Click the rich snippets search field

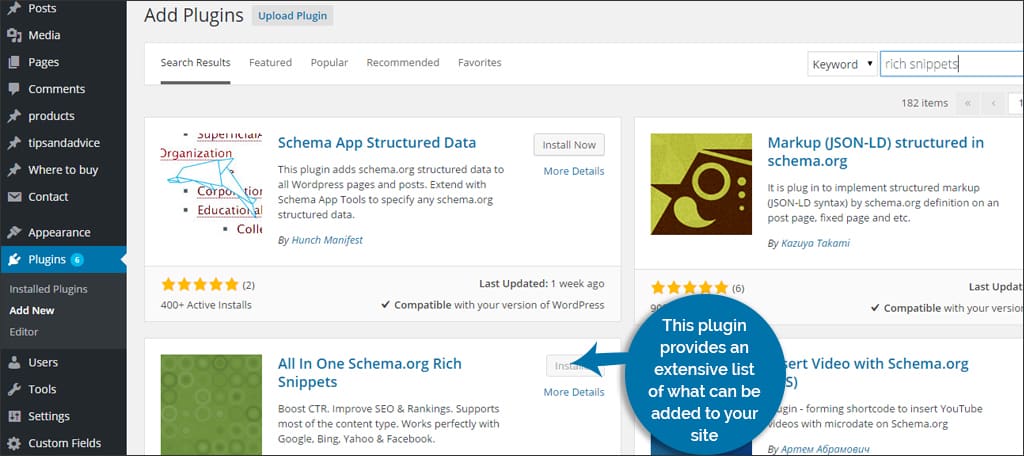952,64
